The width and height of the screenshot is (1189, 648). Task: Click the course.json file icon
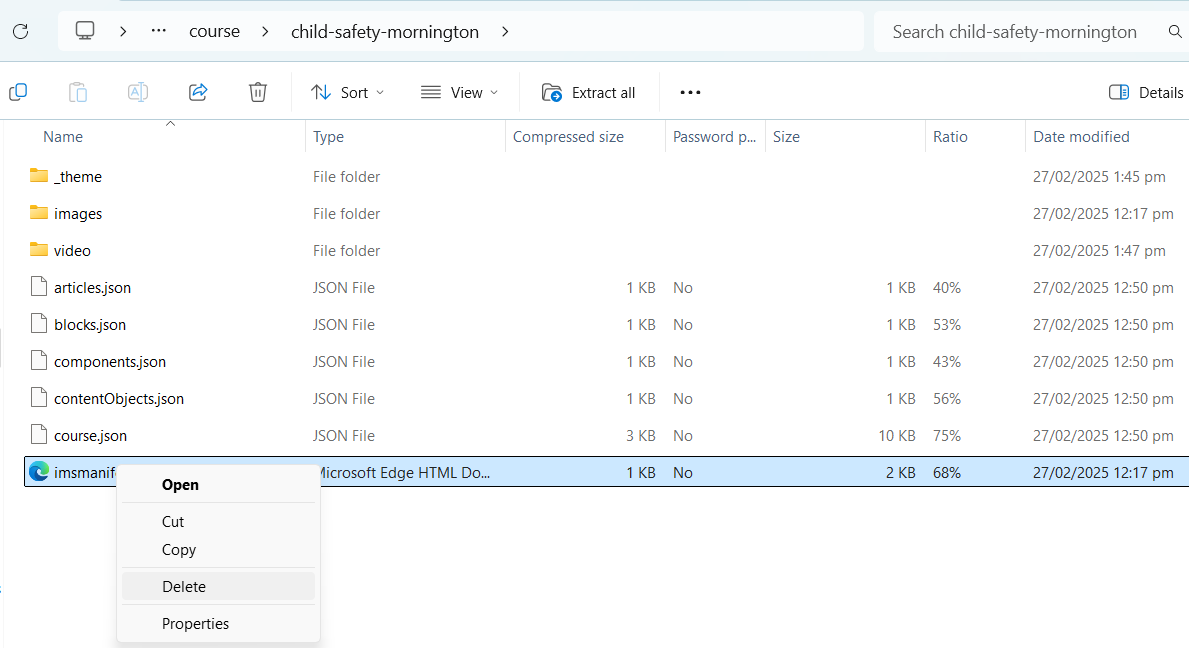pyautogui.click(x=39, y=436)
